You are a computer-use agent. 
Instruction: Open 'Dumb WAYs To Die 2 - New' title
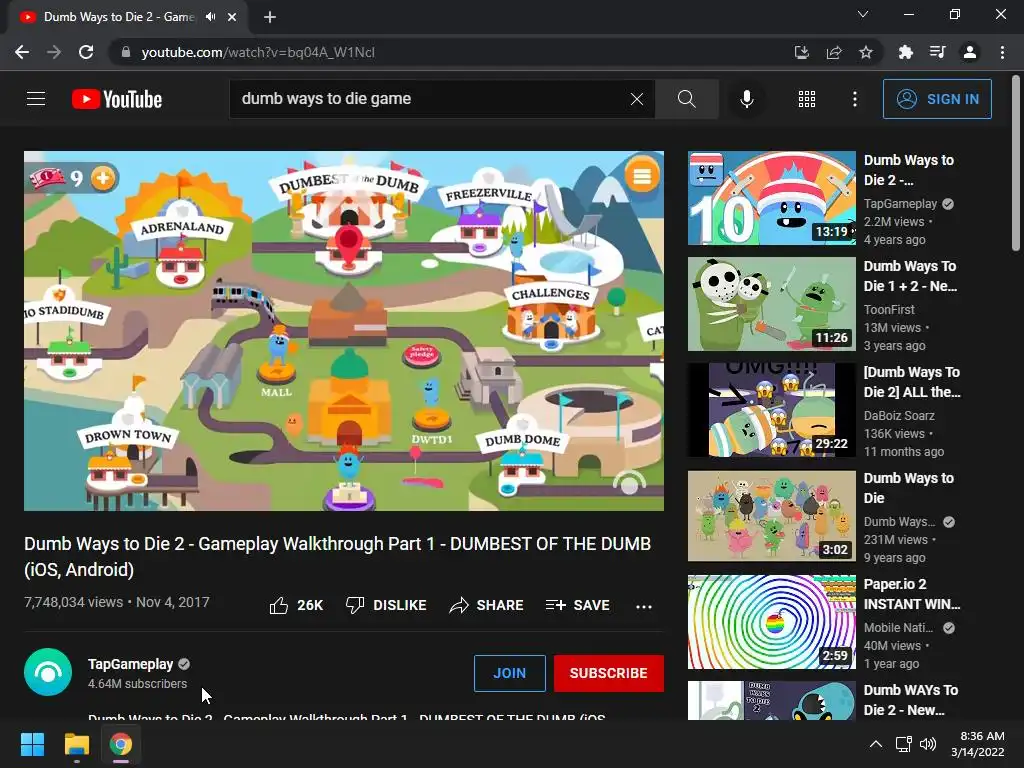(911, 699)
